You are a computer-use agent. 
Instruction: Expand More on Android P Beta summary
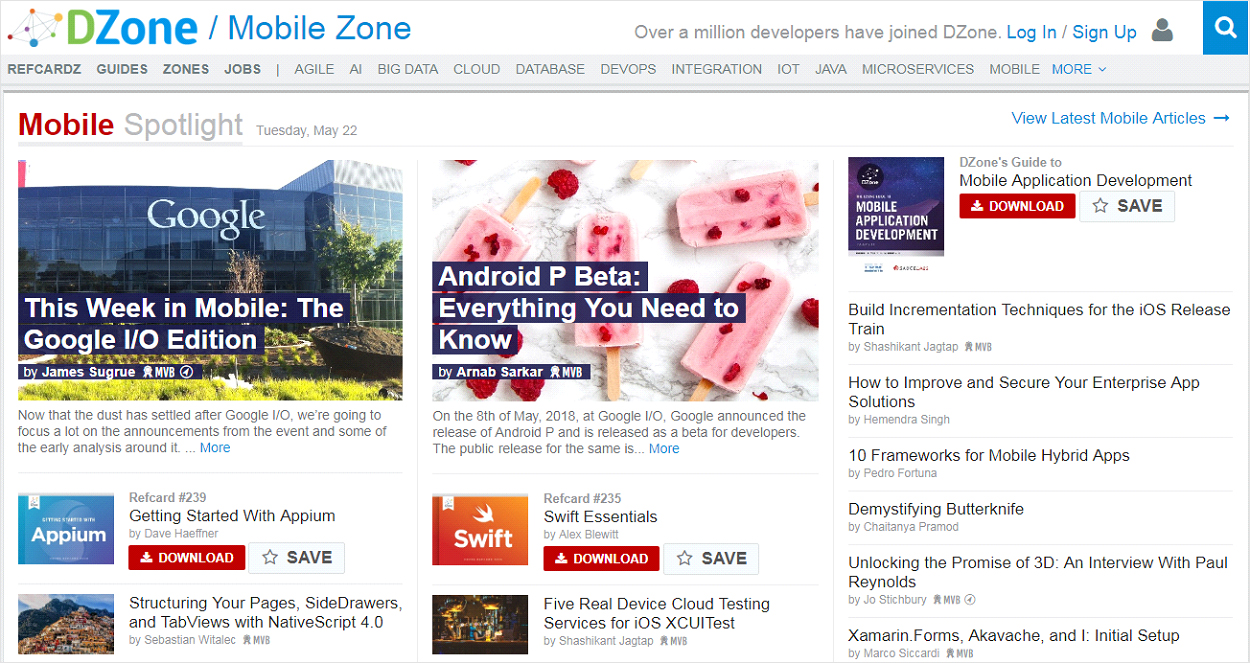[664, 448]
